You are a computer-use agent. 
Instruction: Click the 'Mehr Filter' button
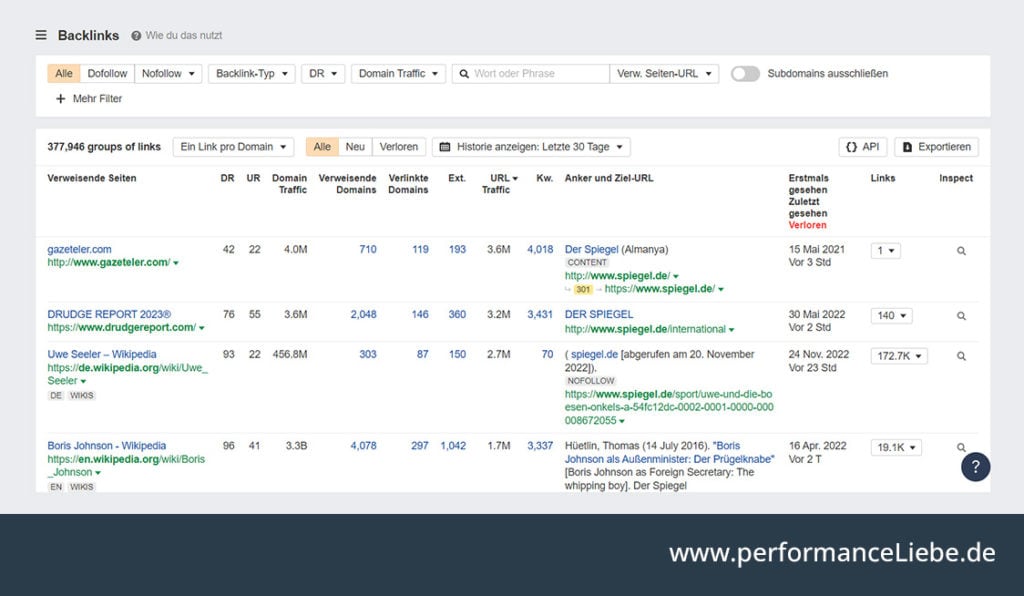tap(89, 99)
